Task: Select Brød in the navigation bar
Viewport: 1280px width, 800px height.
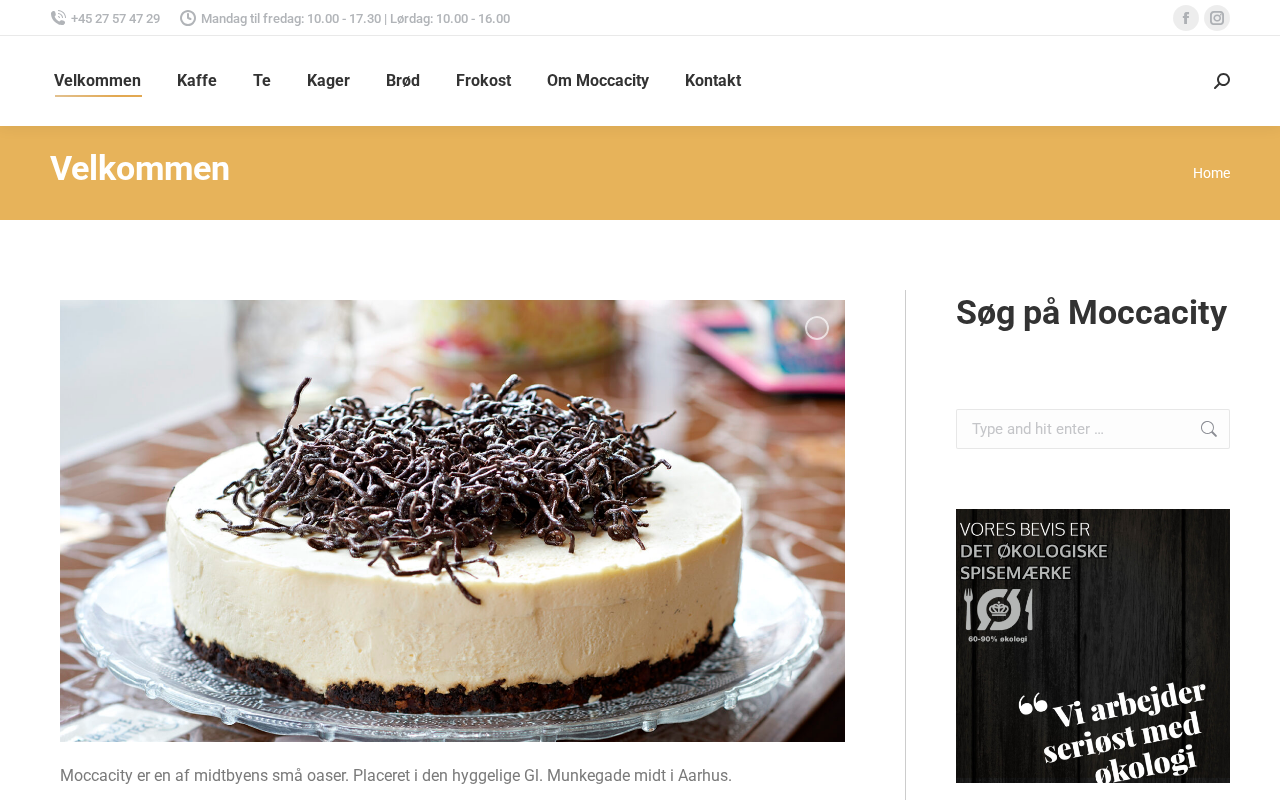Action: pyautogui.click(x=403, y=81)
